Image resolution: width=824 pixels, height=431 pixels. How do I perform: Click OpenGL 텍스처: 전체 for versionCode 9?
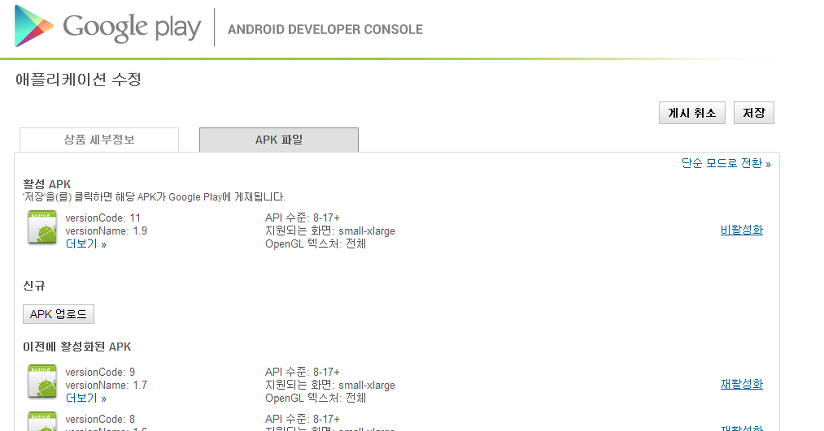tap(315, 398)
